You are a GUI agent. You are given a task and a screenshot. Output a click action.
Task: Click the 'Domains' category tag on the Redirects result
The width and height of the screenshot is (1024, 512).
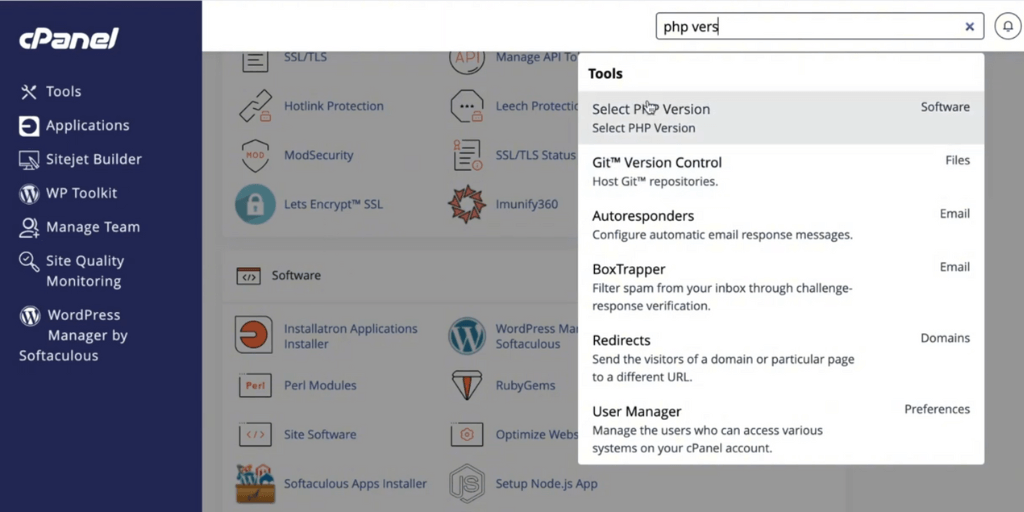tap(945, 338)
